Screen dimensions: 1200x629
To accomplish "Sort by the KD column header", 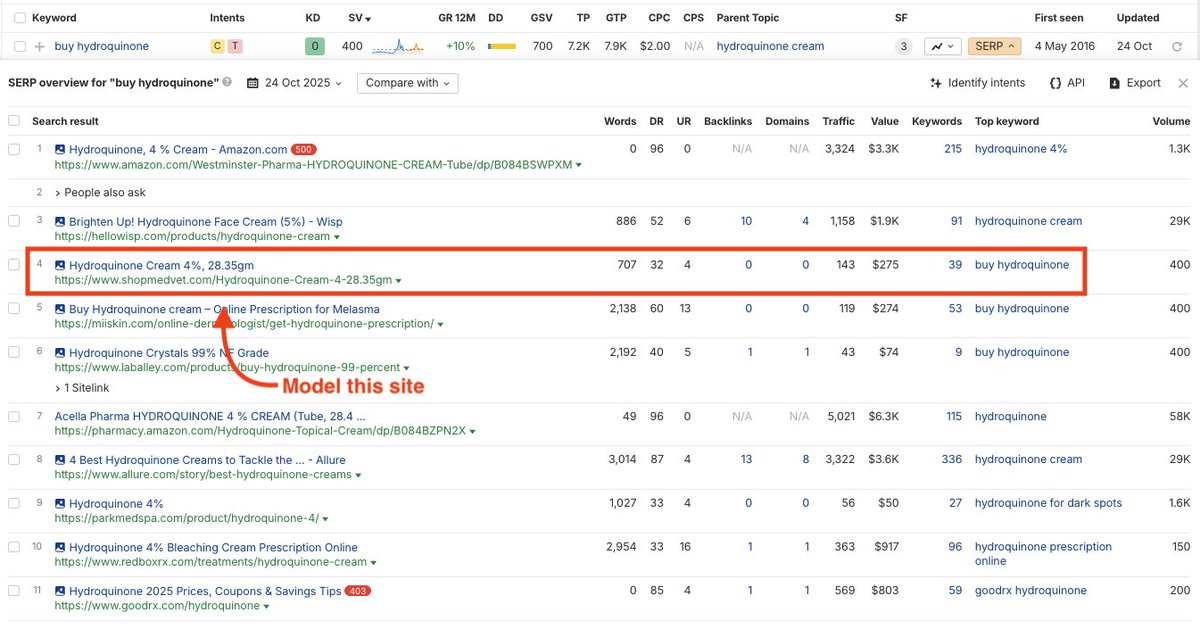I will click(313, 18).
